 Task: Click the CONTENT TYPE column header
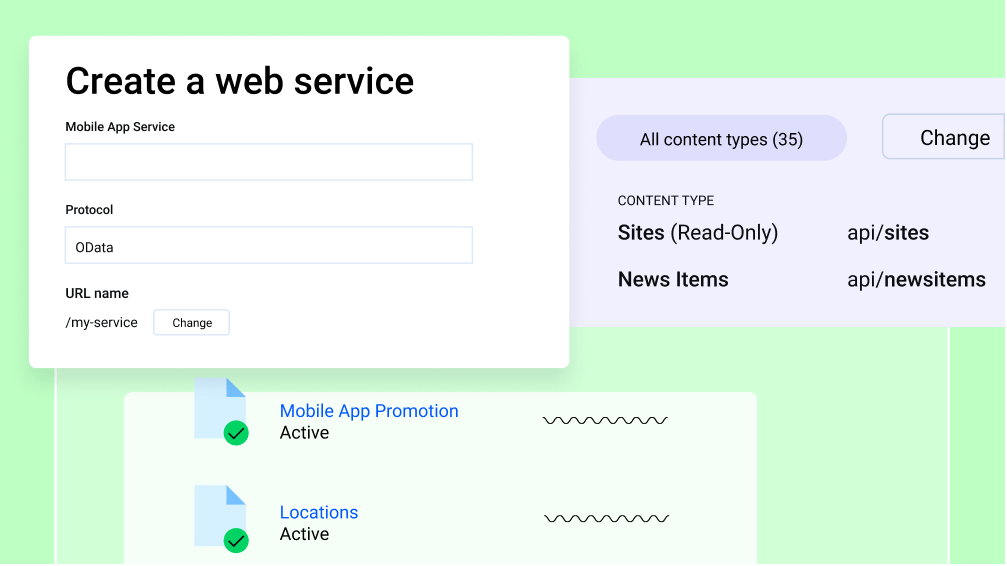[665, 200]
